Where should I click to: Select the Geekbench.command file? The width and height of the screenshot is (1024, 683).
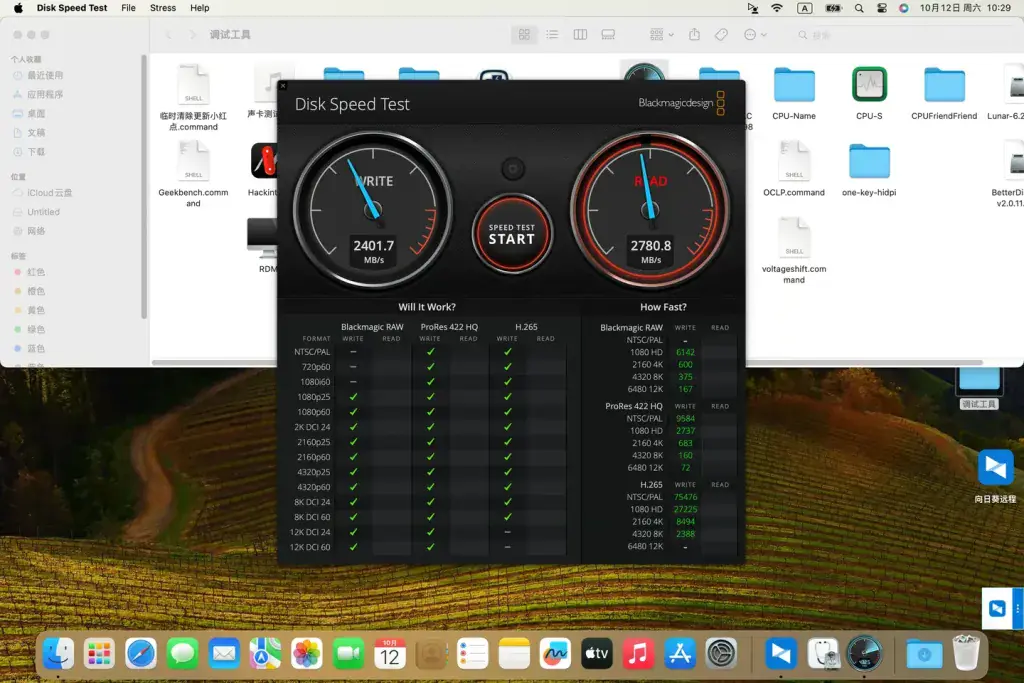click(193, 174)
